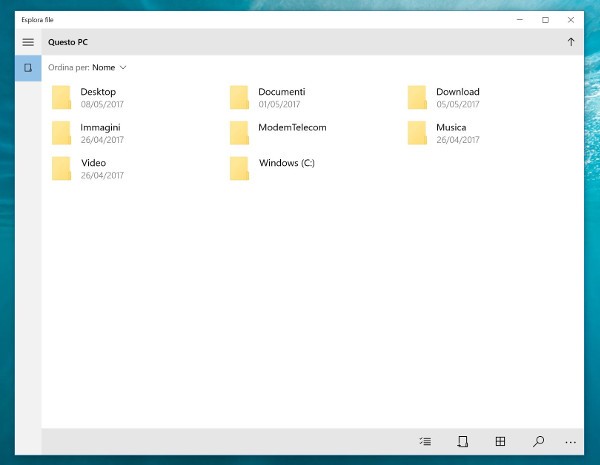The image size is (600, 465).
Task: Click the tablet view icon in bottom bar
Action: pos(462,441)
